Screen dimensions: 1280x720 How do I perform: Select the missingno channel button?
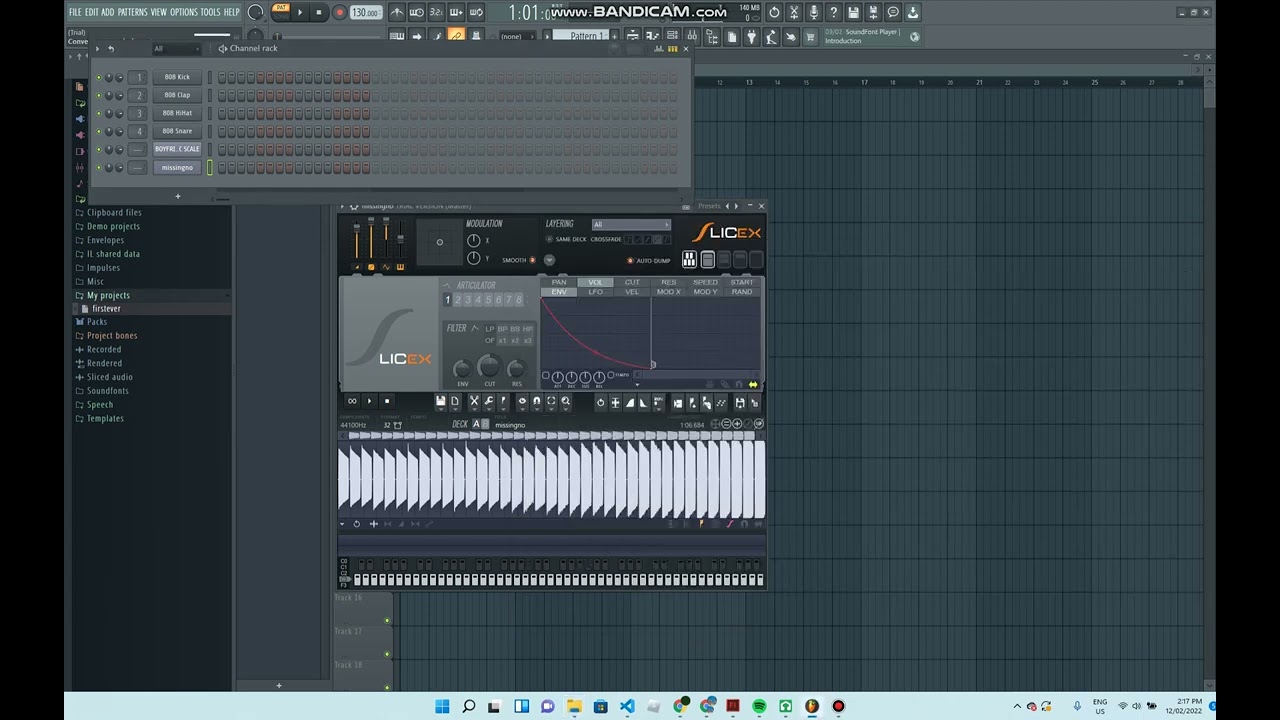tap(177, 167)
